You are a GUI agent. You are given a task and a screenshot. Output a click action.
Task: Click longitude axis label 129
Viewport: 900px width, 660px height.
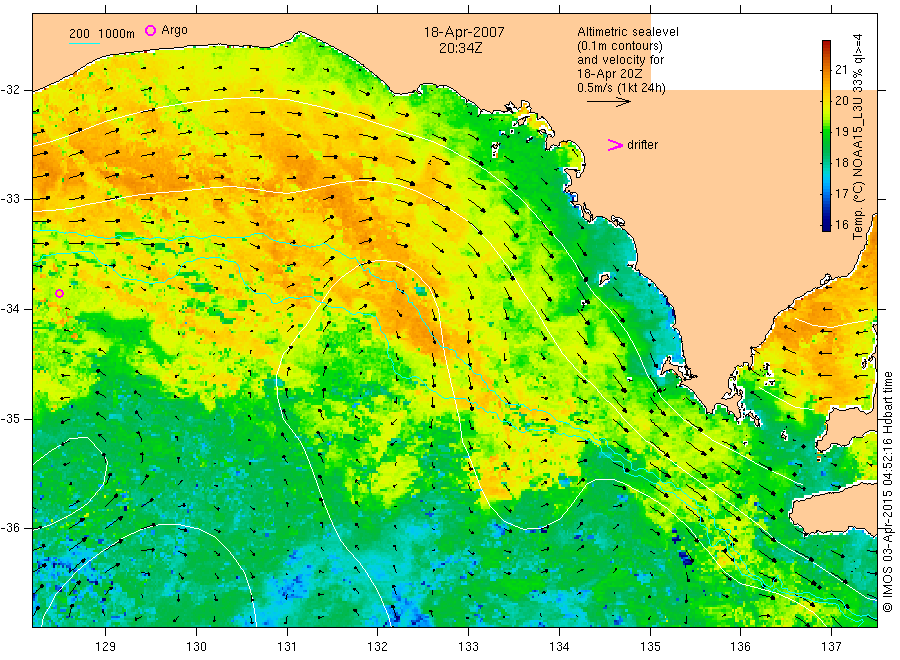[106, 646]
